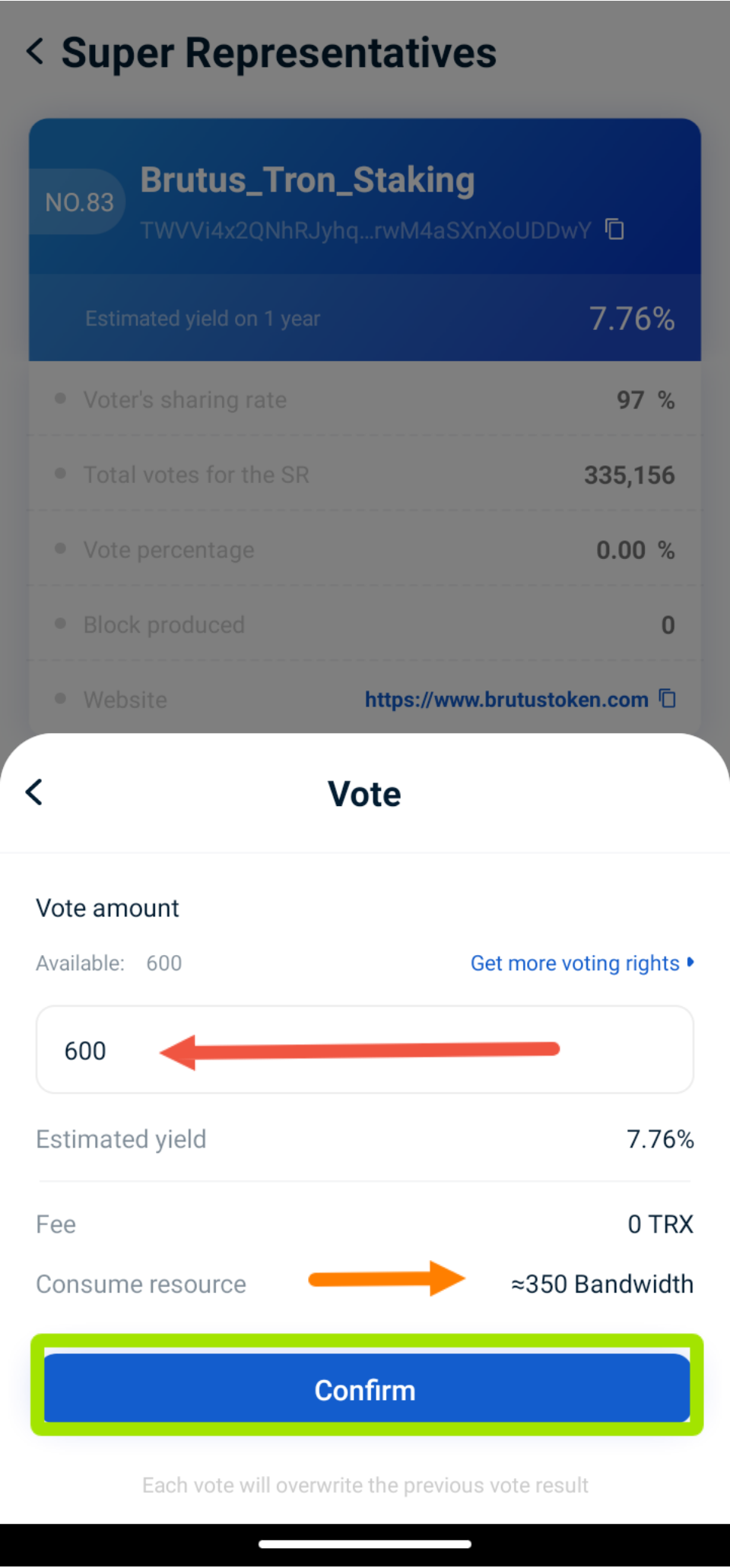Tap the Available 600 balance text
This screenshot has width=730, height=1568.
(109, 963)
